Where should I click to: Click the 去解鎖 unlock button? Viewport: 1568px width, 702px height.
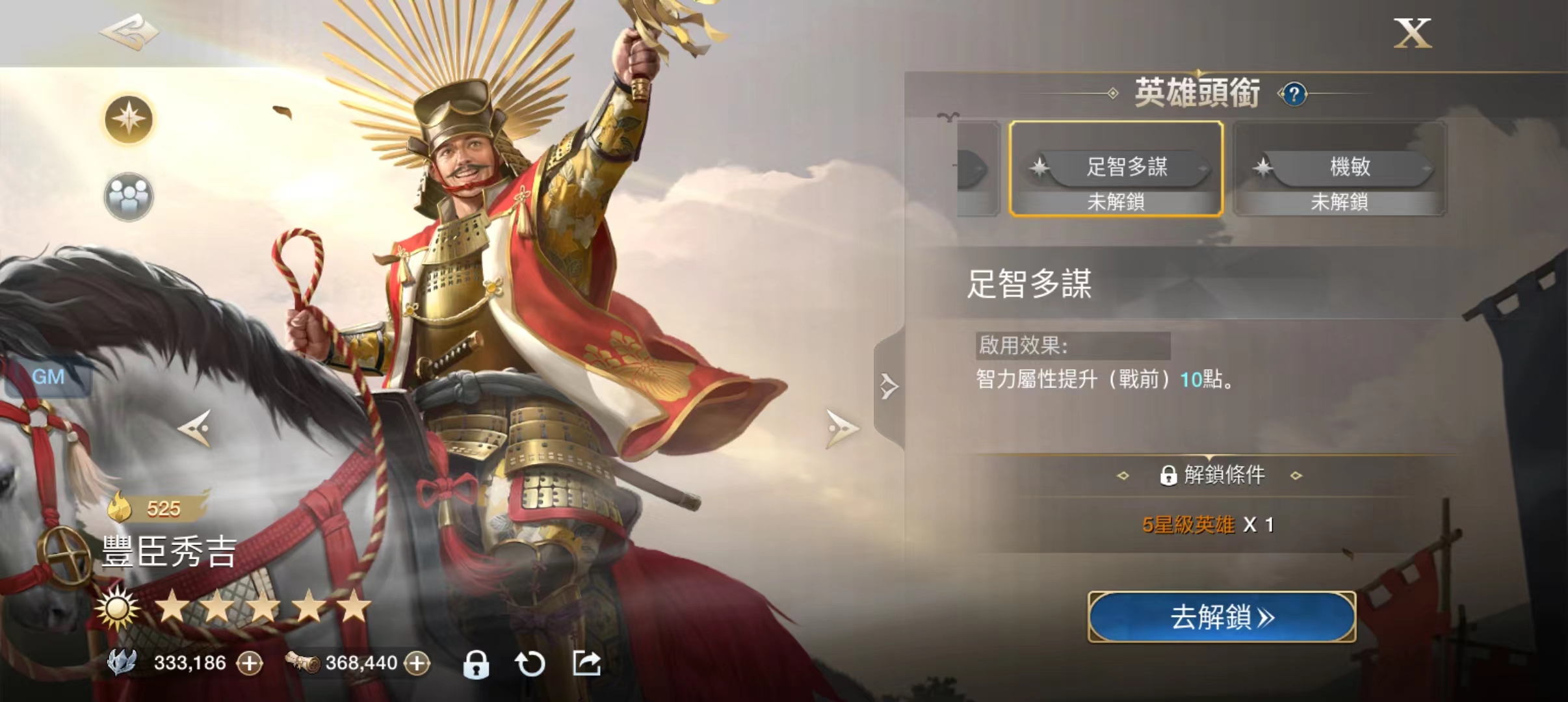pos(1222,617)
